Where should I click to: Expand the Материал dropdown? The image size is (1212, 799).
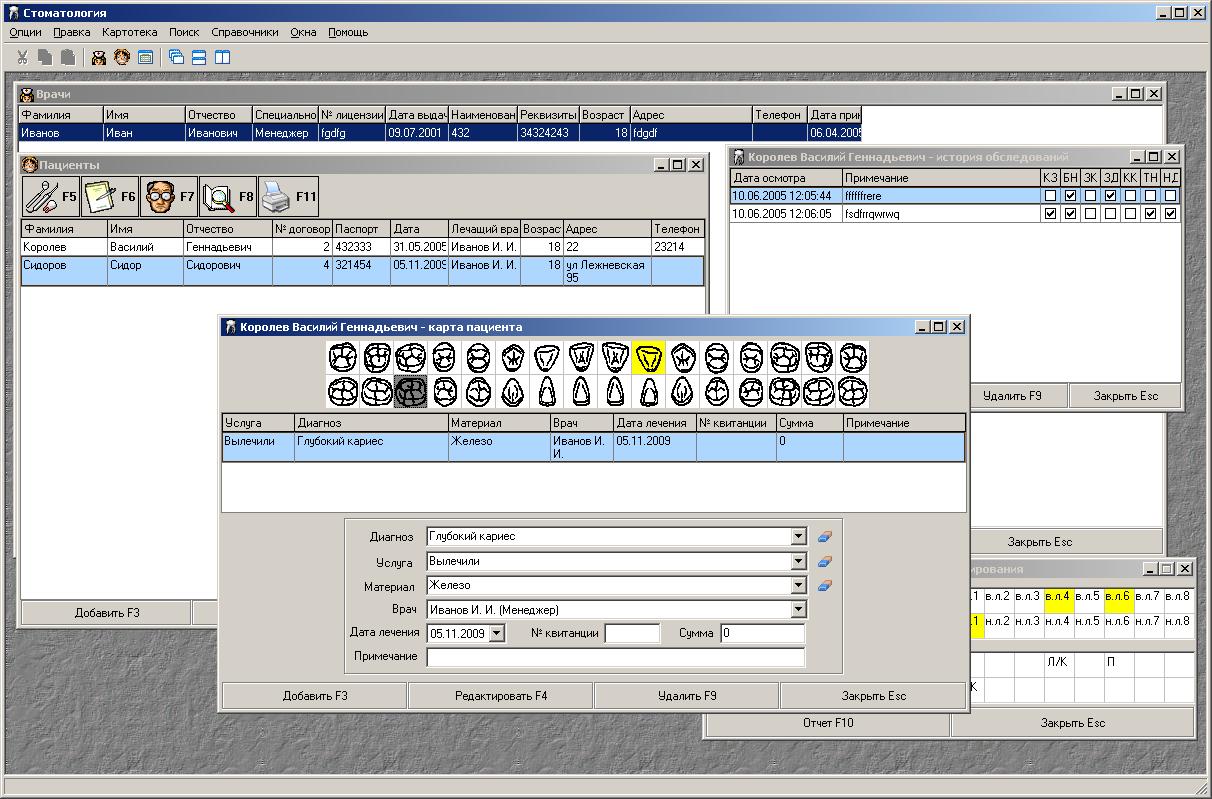[x=798, y=586]
